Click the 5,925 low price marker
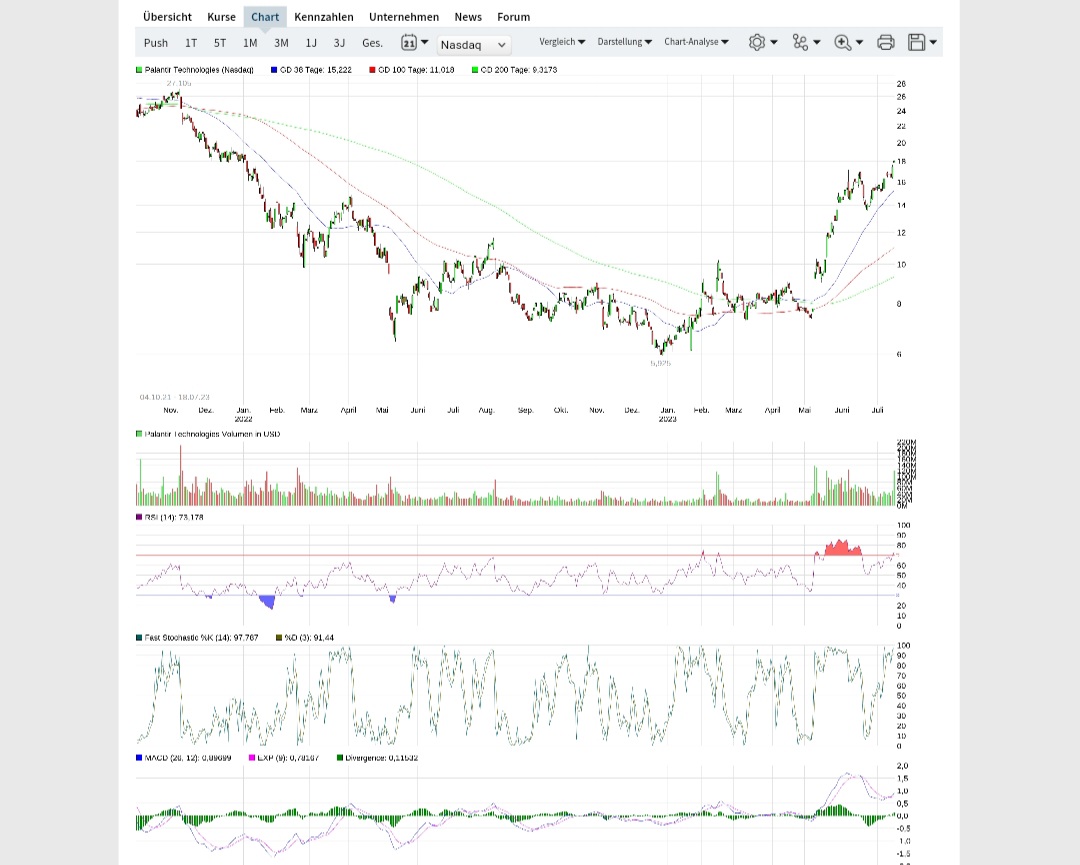1080x865 pixels. pyautogui.click(x=660, y=363)
